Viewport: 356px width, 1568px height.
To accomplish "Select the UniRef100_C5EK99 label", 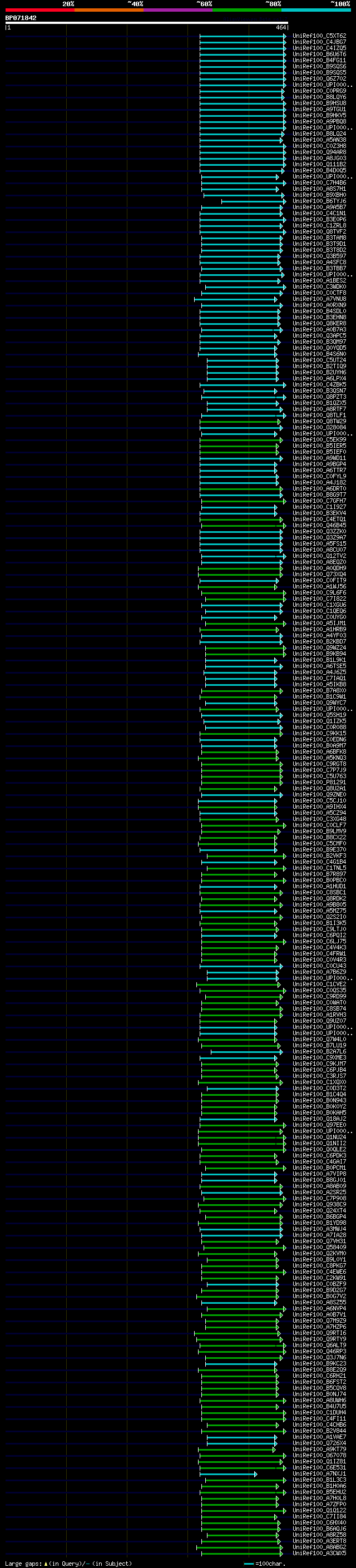I will (x=319, y=439).
